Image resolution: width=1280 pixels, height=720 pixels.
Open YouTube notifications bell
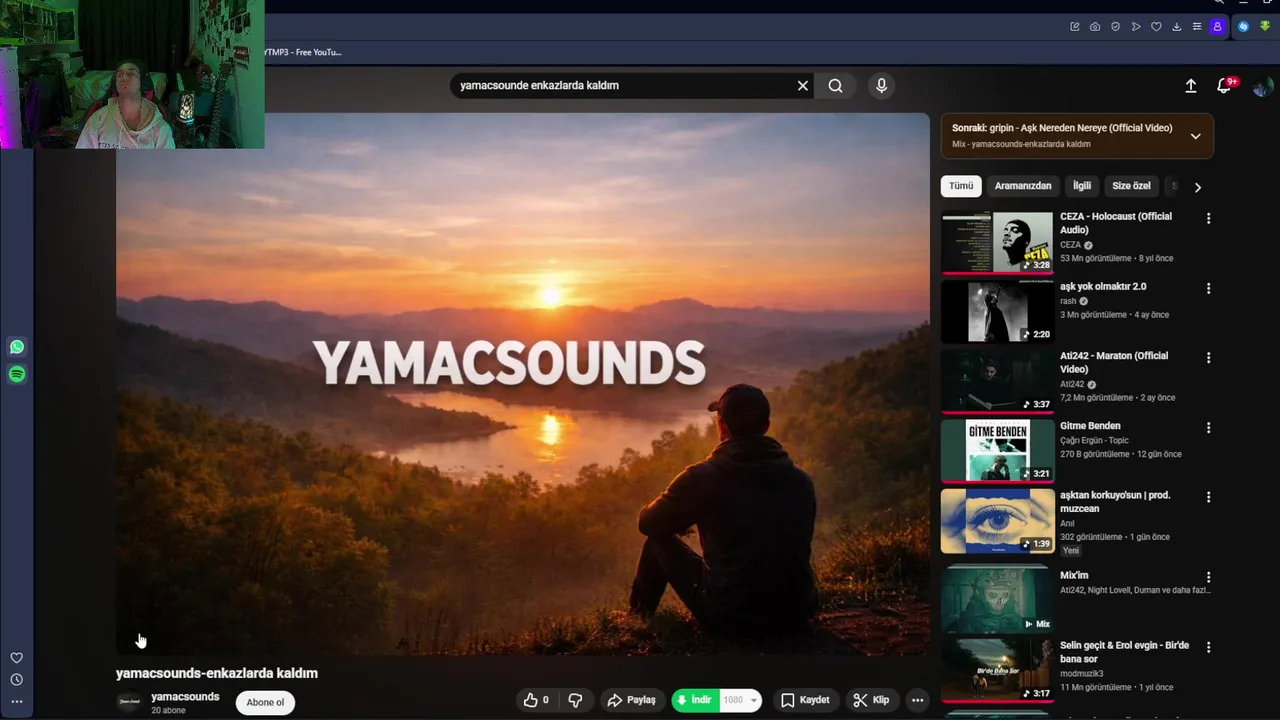click(1224, 86)
